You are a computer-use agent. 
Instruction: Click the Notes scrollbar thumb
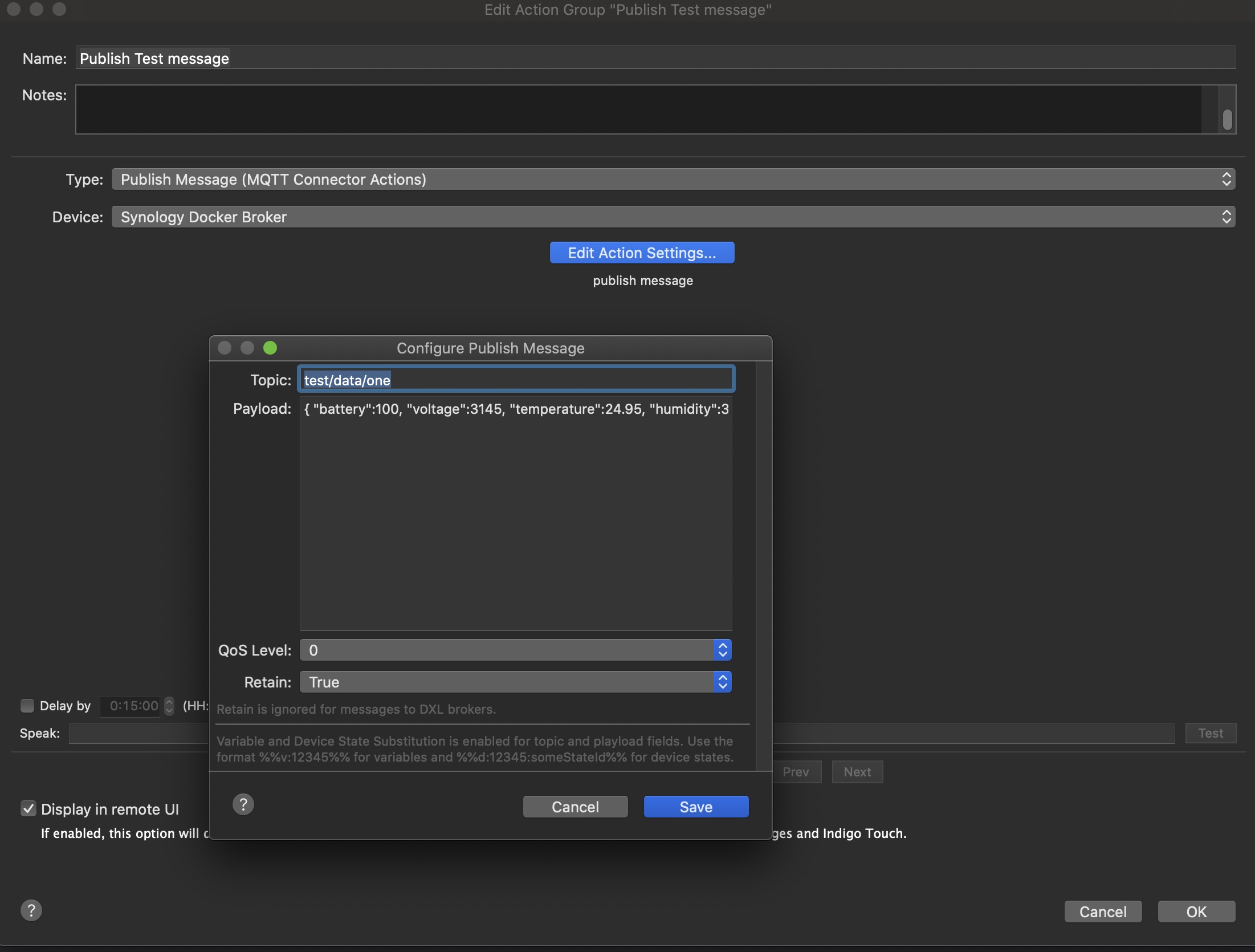point(1228,119)
